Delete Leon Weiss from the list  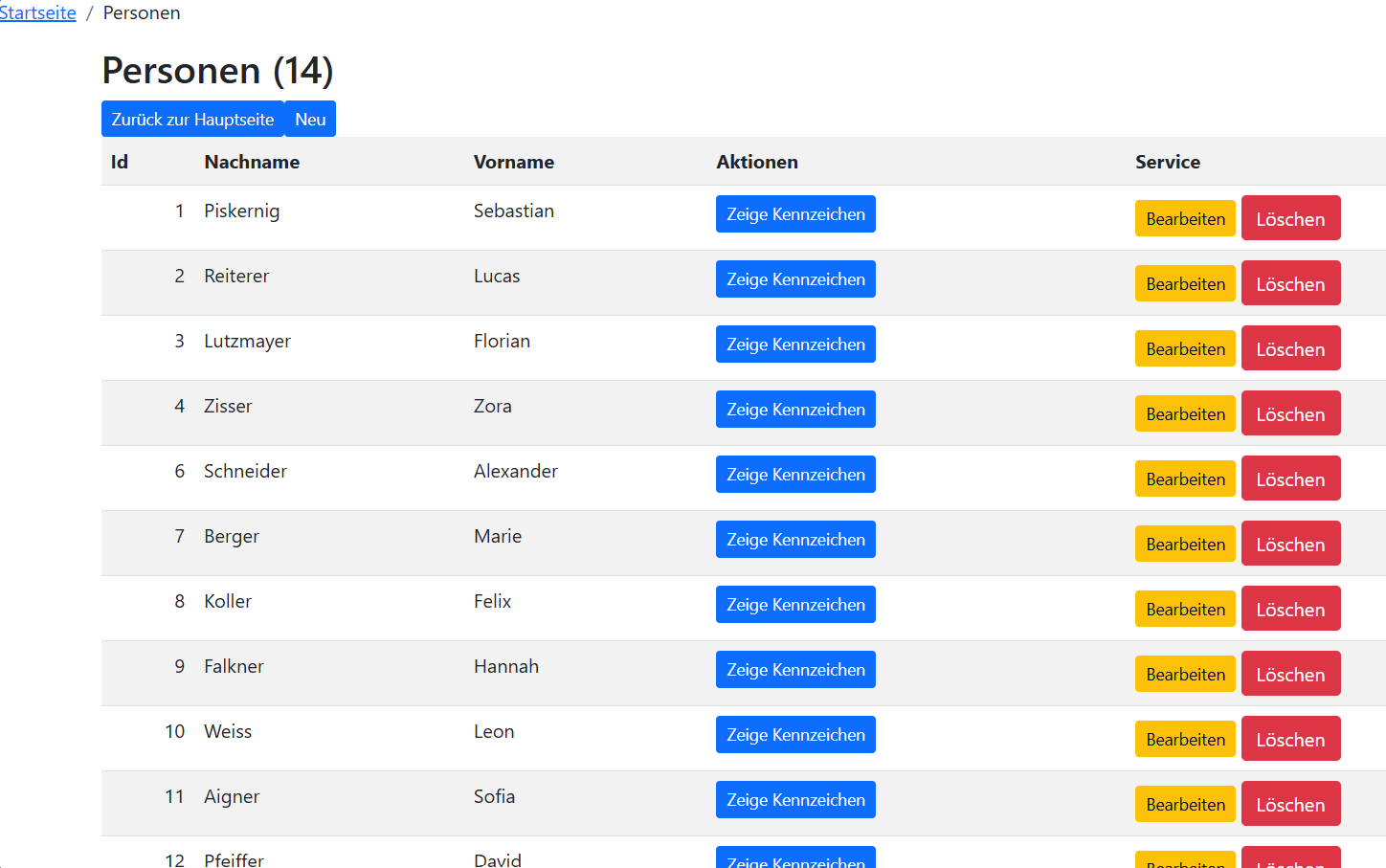[x=1289, y=740]
